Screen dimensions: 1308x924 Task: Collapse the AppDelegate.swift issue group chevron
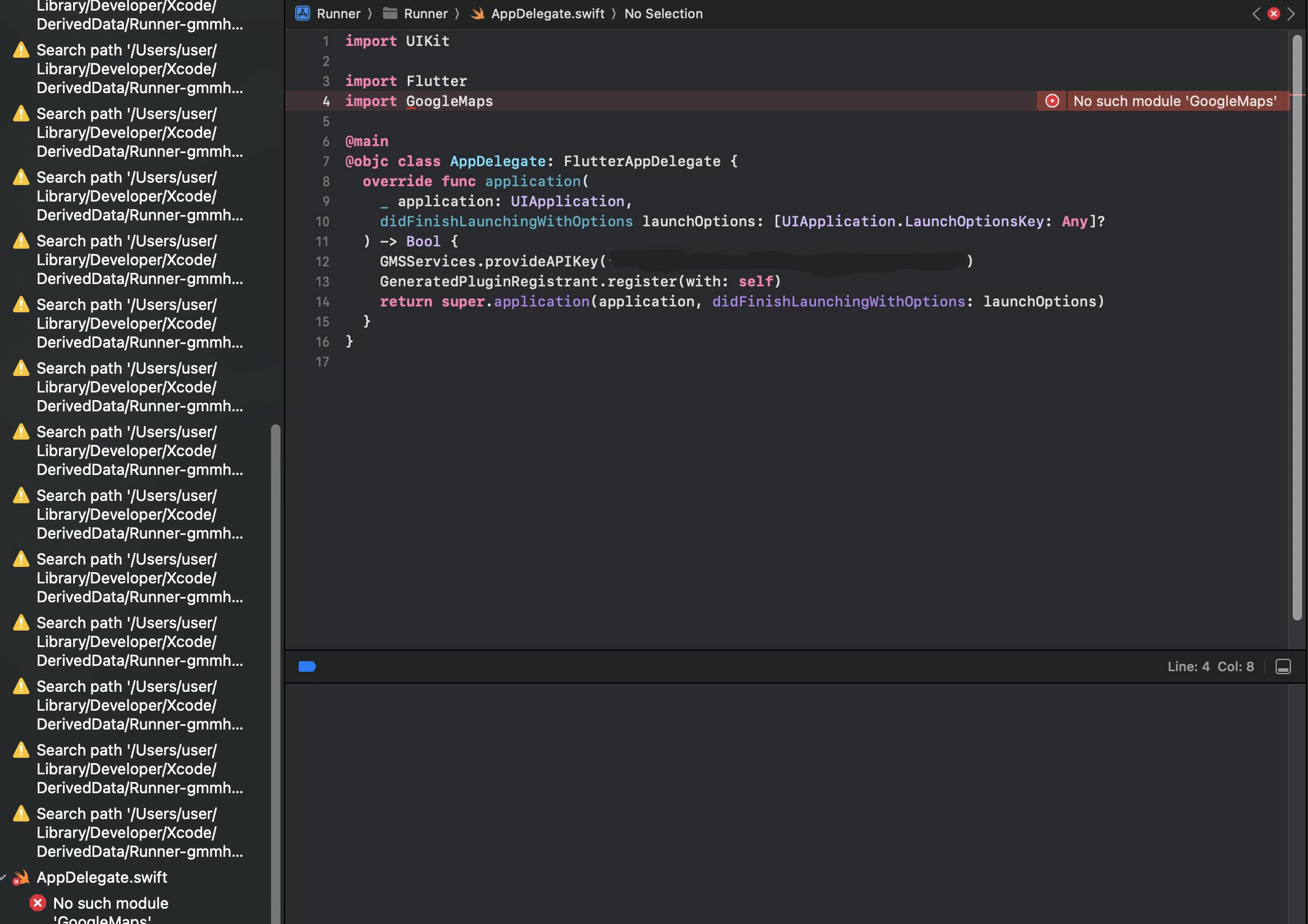[x=4, y=877]
